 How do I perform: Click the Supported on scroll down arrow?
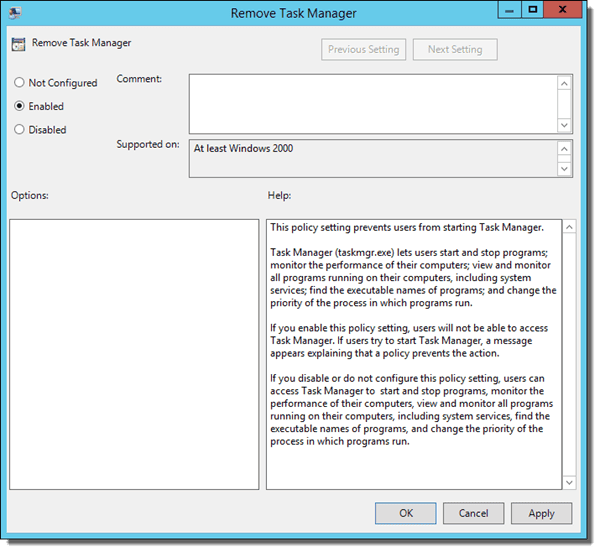(564, 169)
